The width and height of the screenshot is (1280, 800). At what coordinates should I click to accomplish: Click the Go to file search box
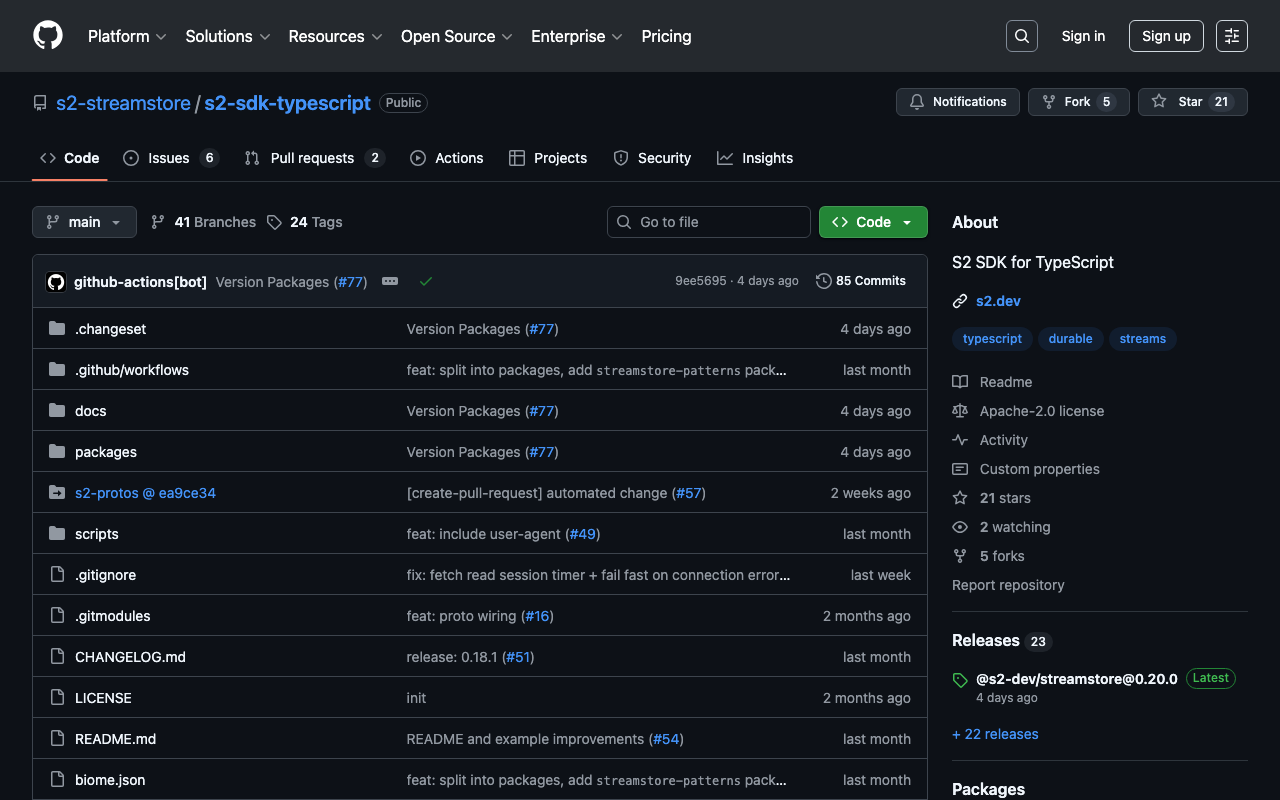coord(708,221)
